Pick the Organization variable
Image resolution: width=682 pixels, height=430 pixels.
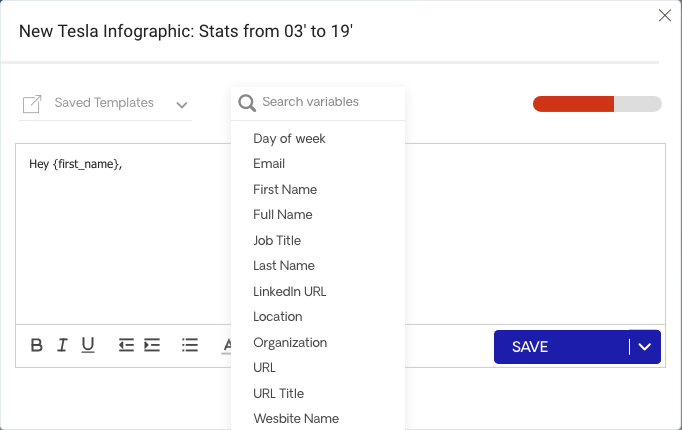[x=290, y=343]
